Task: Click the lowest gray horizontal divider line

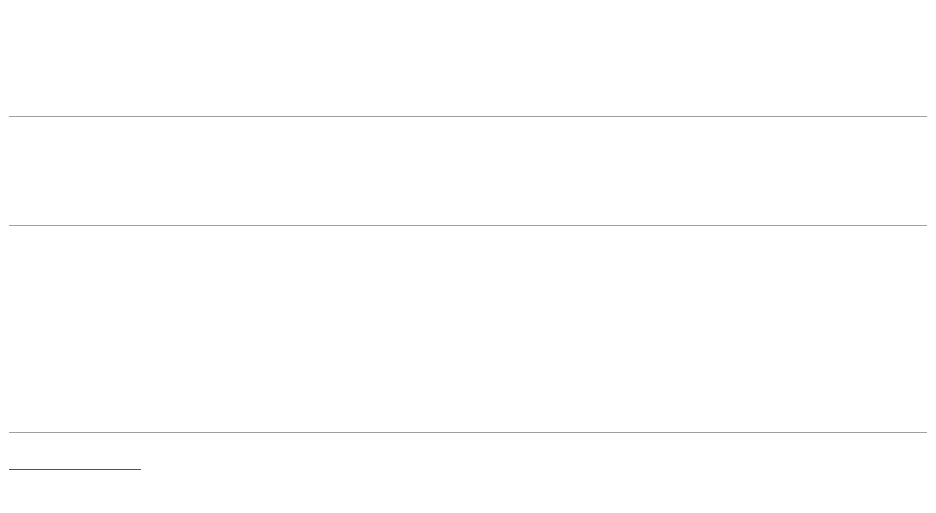Action: (468, 432)
